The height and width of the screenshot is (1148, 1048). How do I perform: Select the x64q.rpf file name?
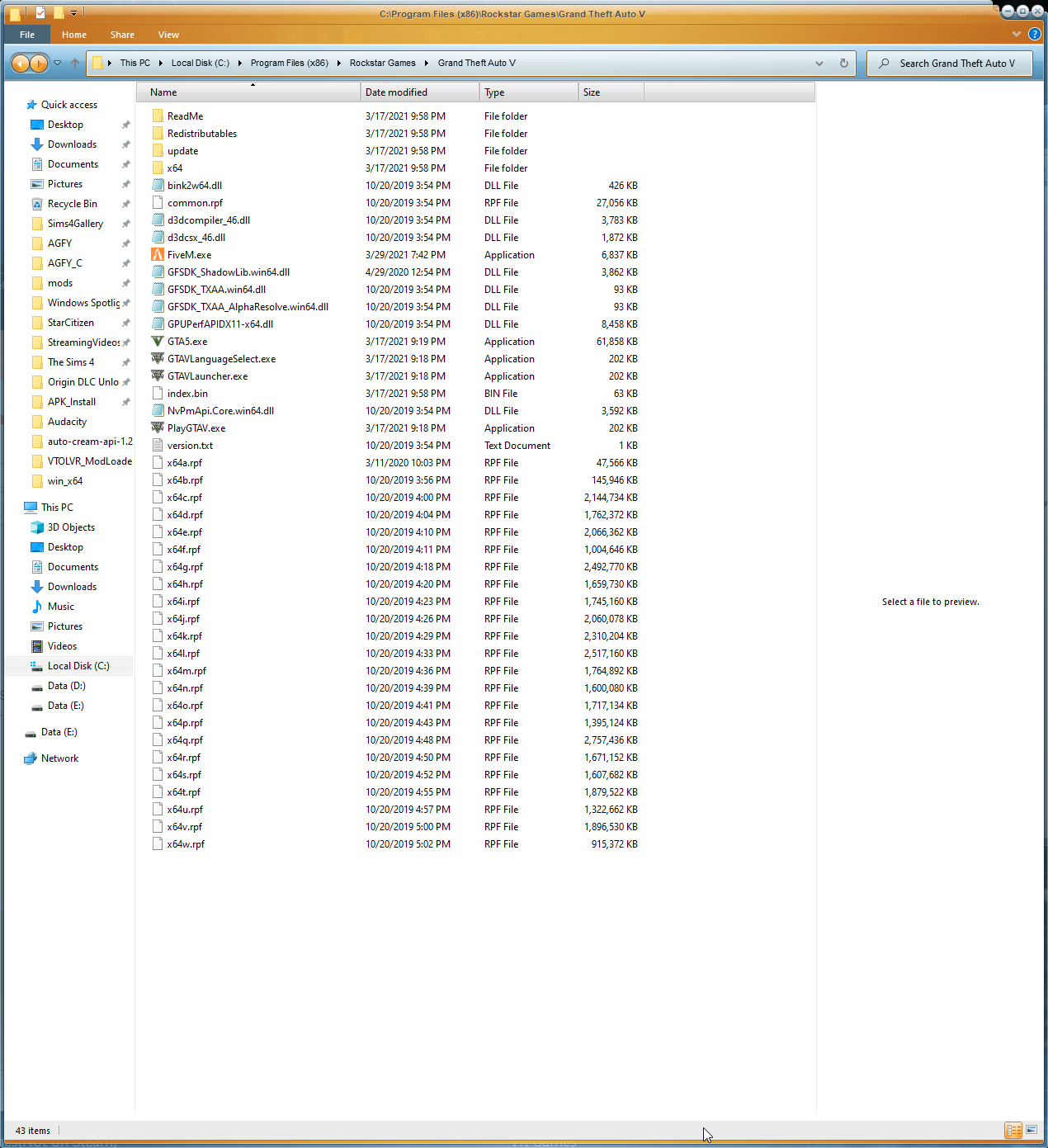pyautogui.click(x=185, y=740)
